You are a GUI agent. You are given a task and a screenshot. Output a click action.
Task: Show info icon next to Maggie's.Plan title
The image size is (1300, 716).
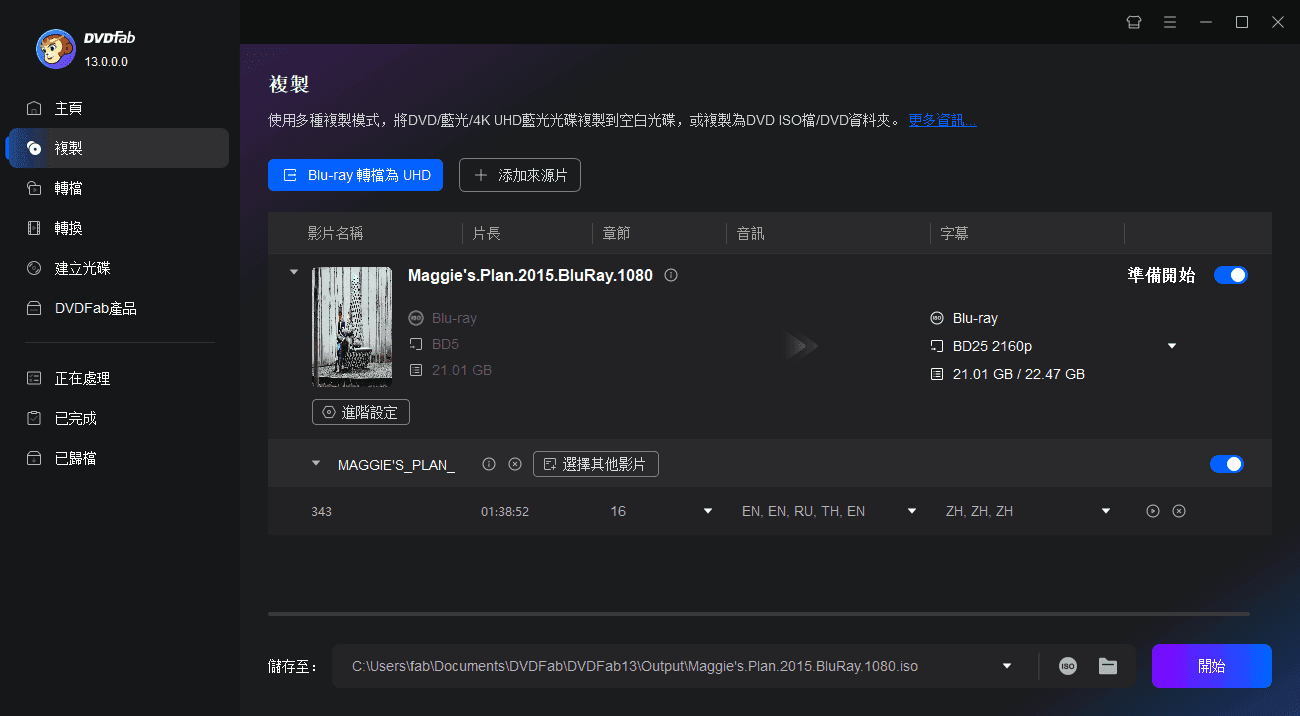pos(671,275)
